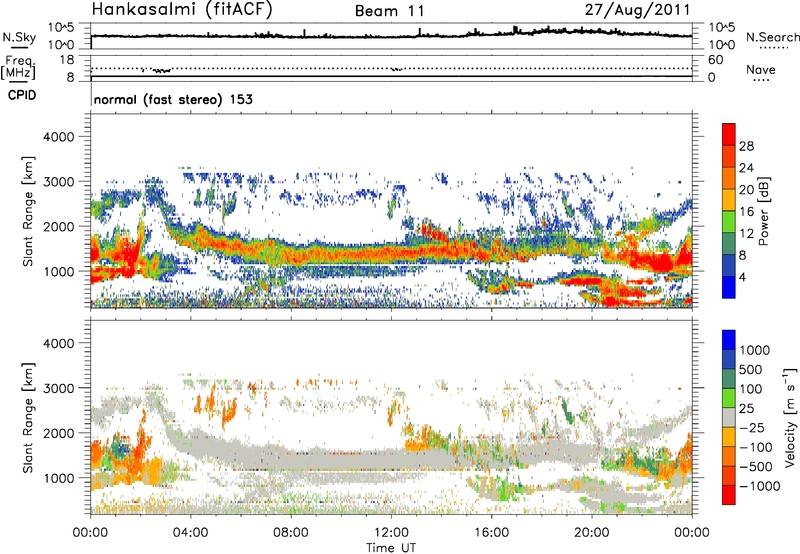Image resolution: width=800 pixels, height=554 pixels.
Task: Click the '04:00' time tick label
Action: click(191, 533)
